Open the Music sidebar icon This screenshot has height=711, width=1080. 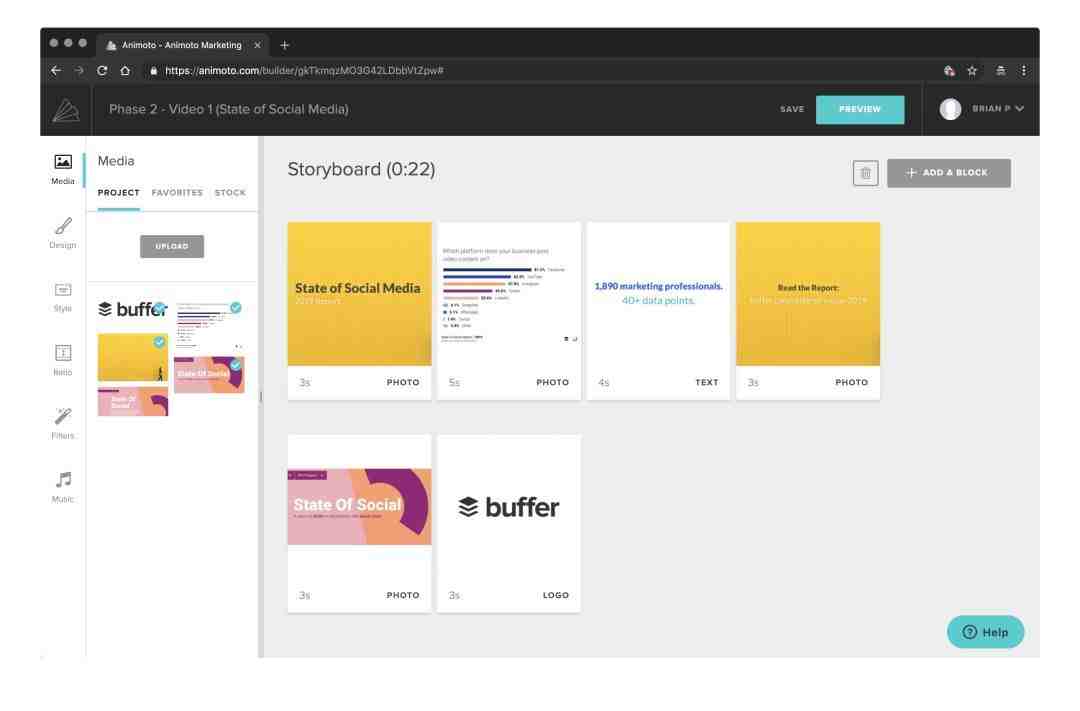coord(63,487)
